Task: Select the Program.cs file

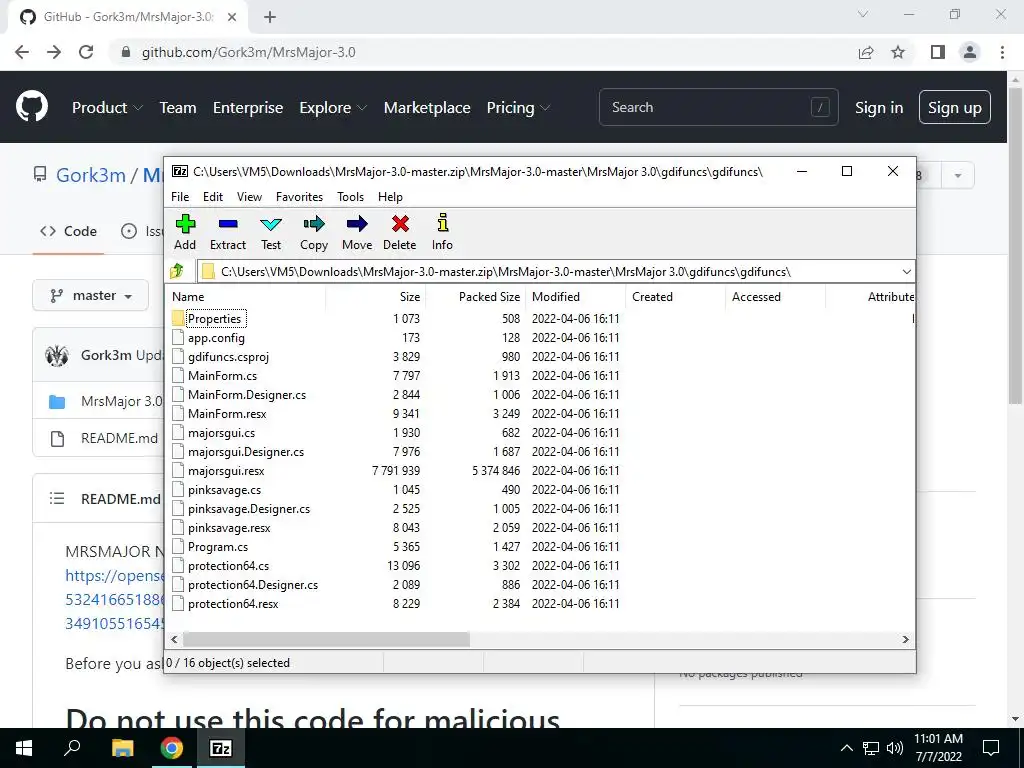Action: (x=217, y=547)
